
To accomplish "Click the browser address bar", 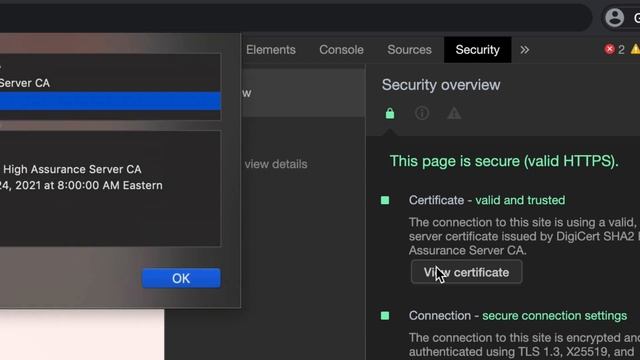I will click(x=296, y=18).
